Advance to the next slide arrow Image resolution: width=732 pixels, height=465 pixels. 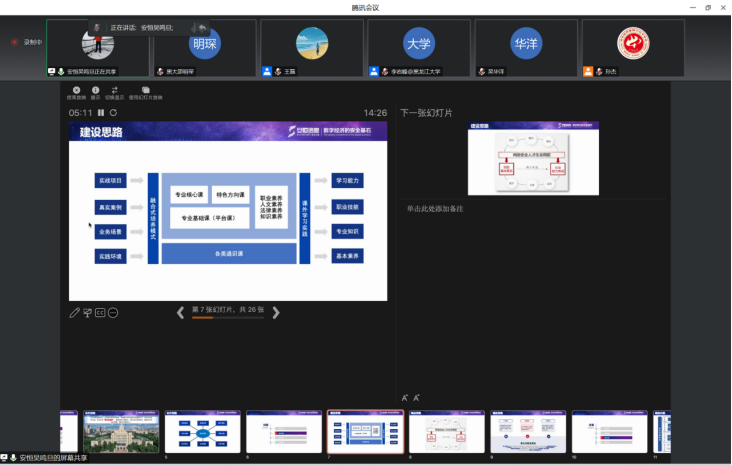click(276, 312)
